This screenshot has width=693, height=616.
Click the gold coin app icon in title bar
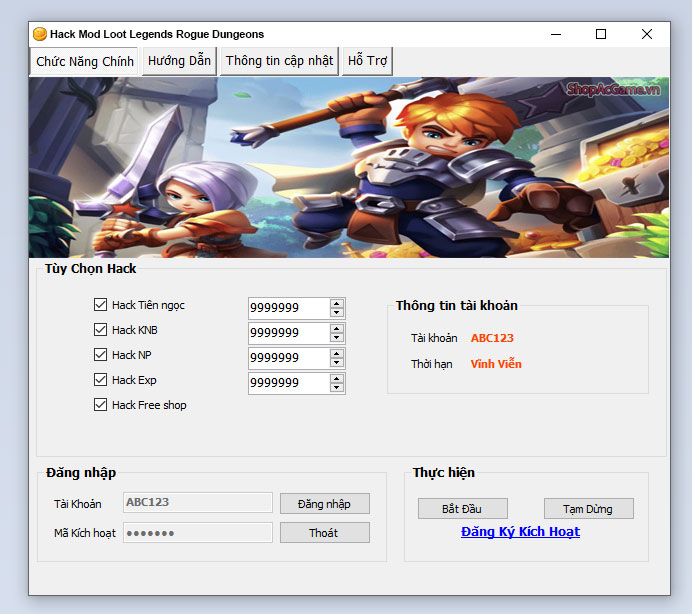[40, 34]
